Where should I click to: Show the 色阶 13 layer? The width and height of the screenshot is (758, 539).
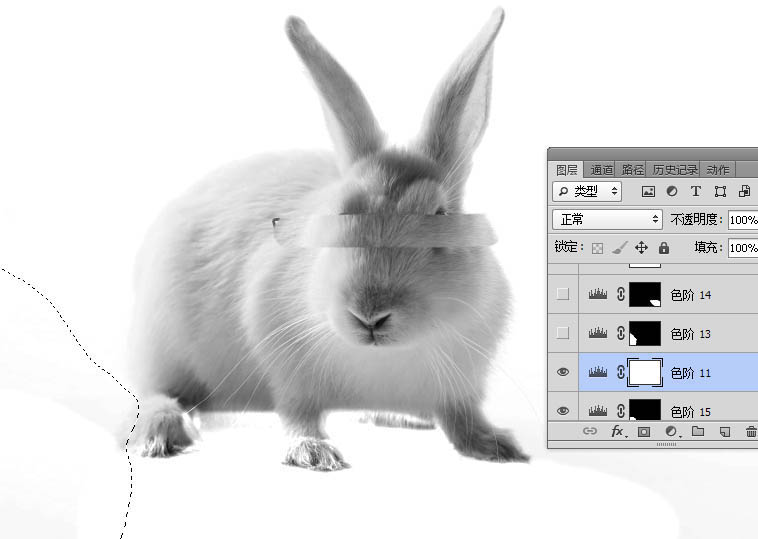pyautogui.click(x=563, y=333)
